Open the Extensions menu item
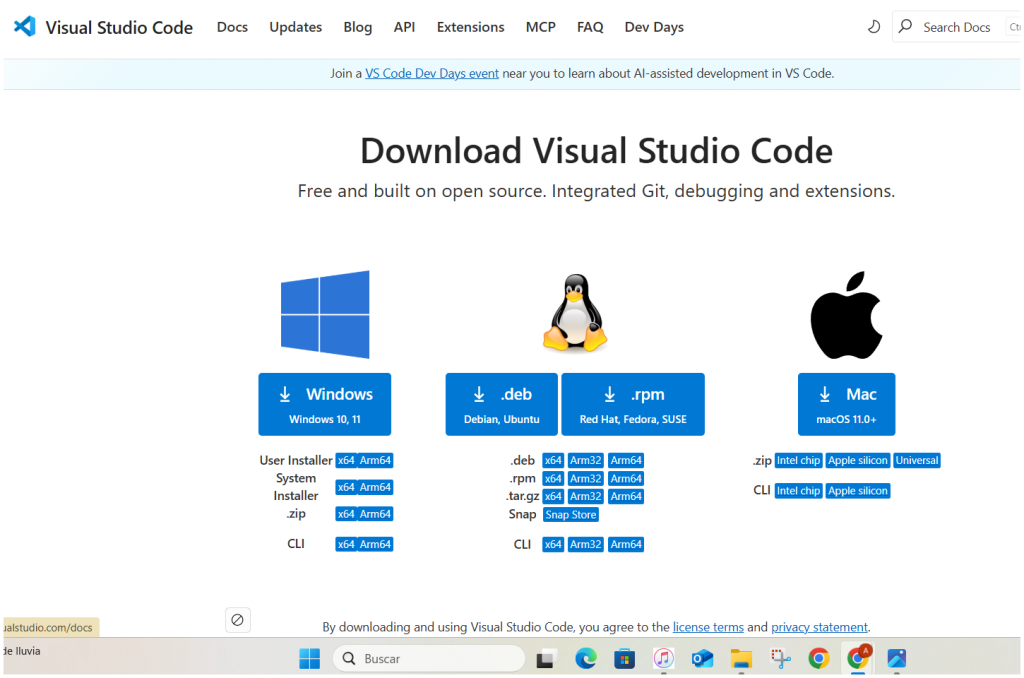1024x678 pixels. [470, 27]
